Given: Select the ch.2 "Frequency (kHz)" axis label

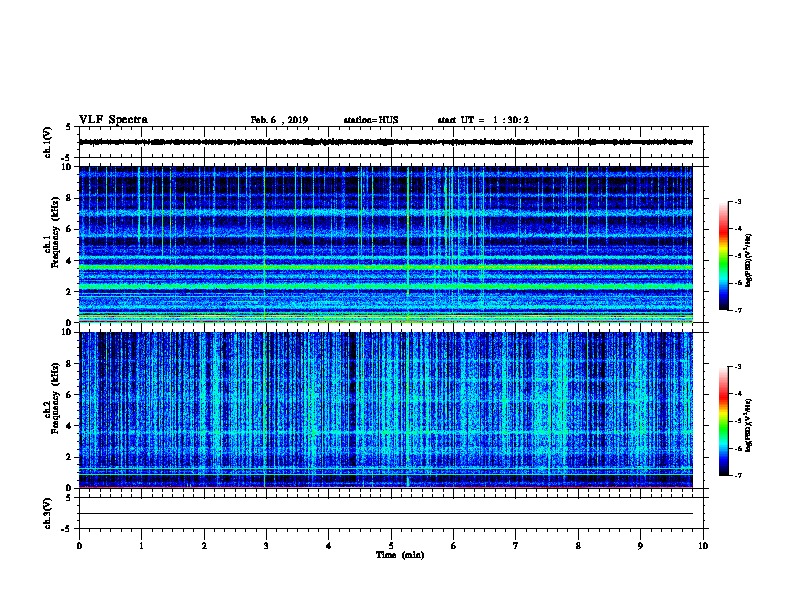Looking at the screenshot, I should point(55,398).
